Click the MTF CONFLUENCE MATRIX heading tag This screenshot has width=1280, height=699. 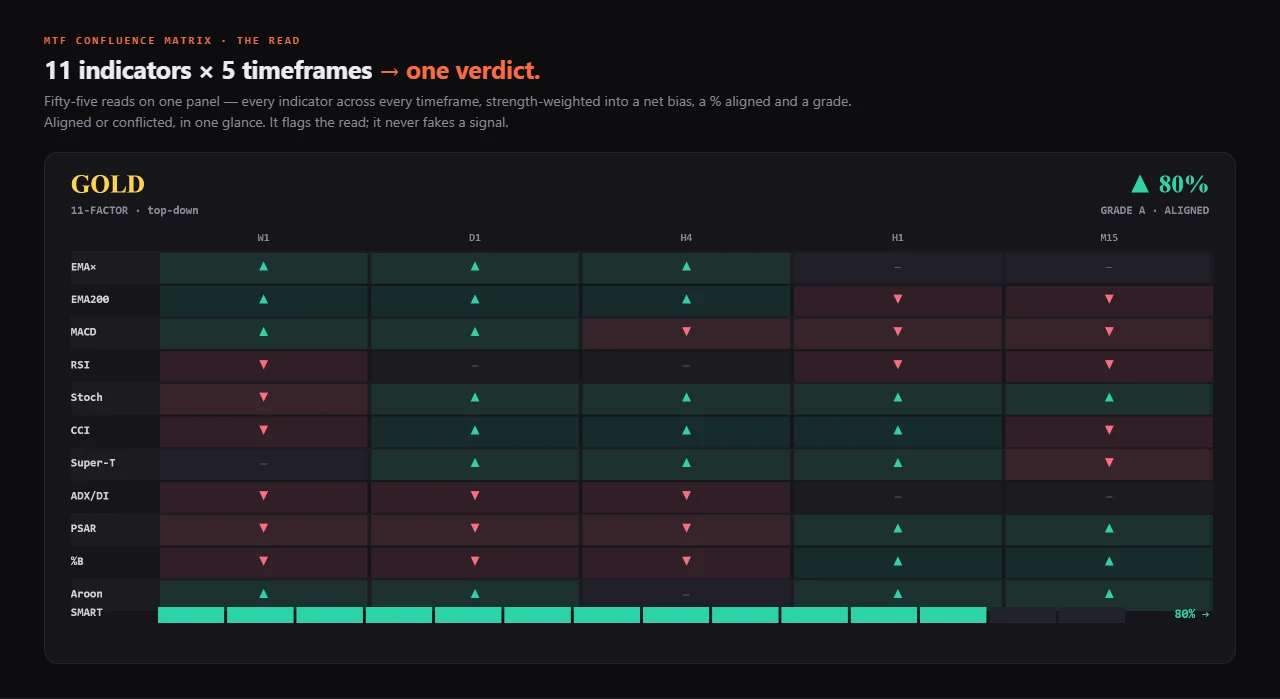point(172,41)
